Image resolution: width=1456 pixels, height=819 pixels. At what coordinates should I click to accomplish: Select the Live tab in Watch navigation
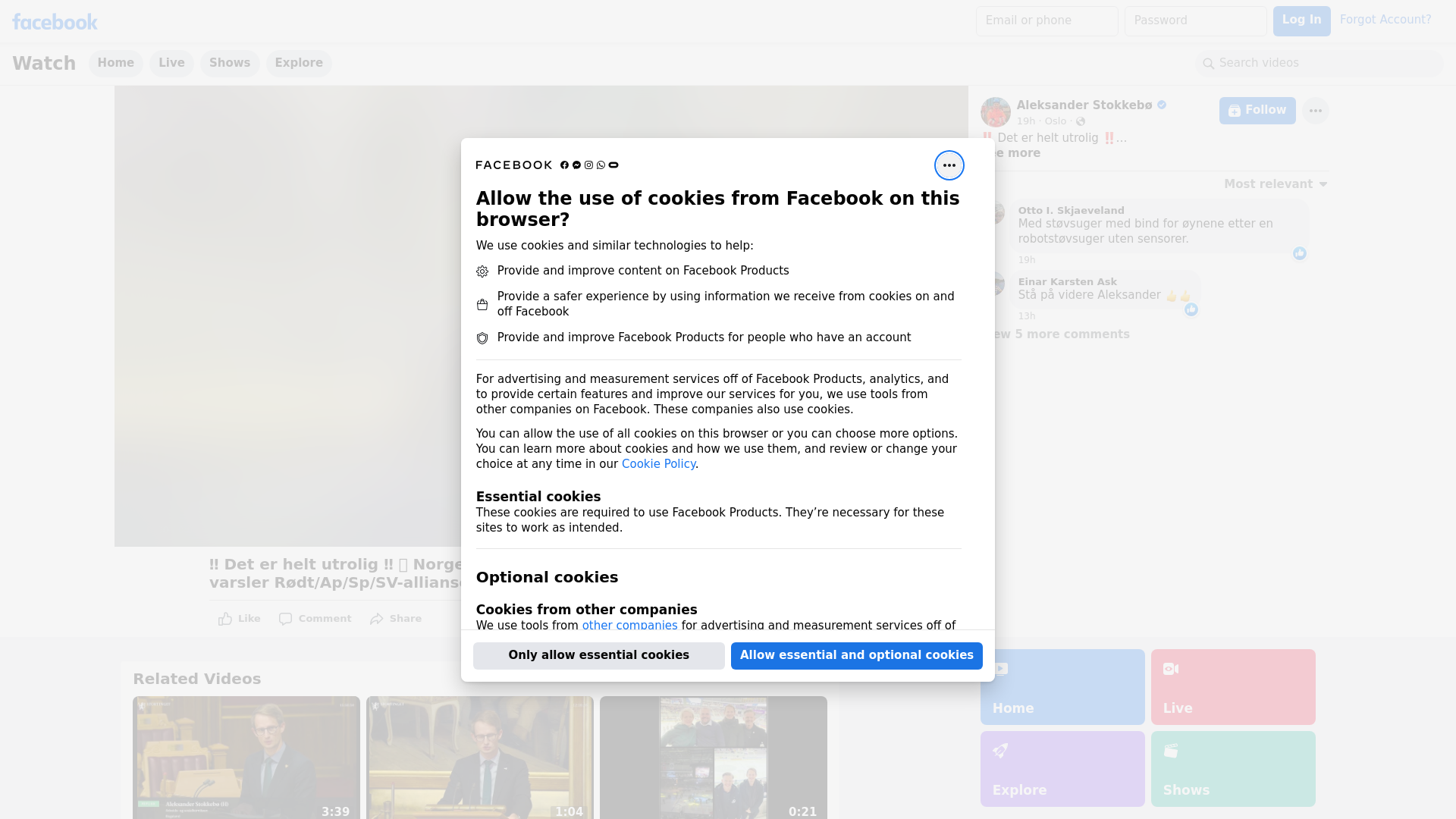coord(171,64)
